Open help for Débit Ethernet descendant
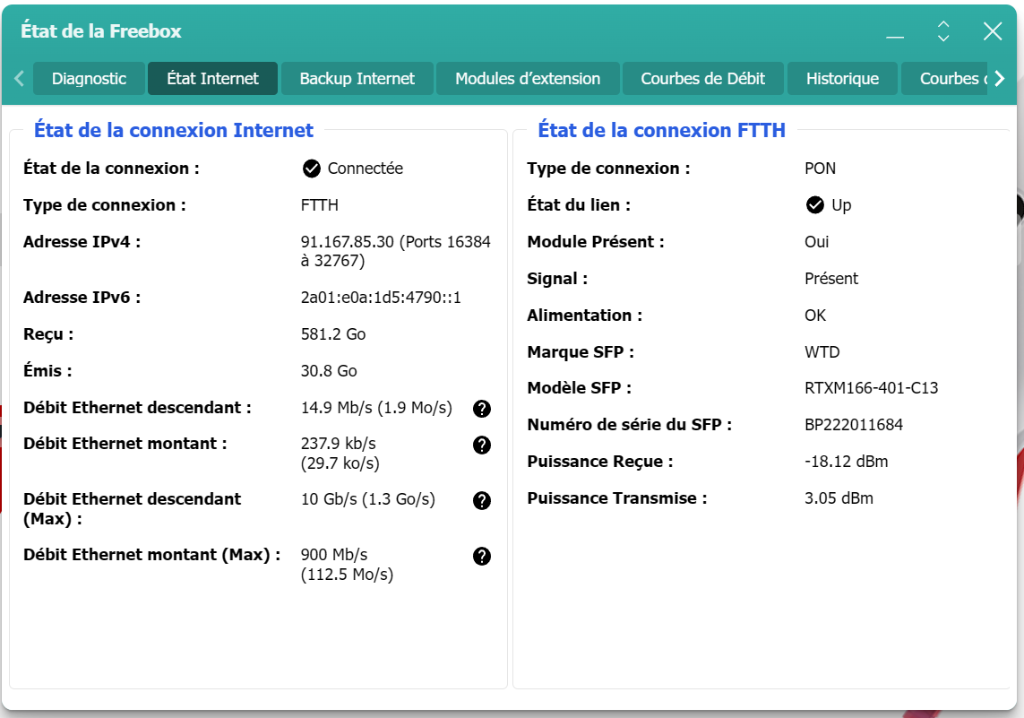The width and height of the screenshot is (1024, 718). [x=481, y=408]
